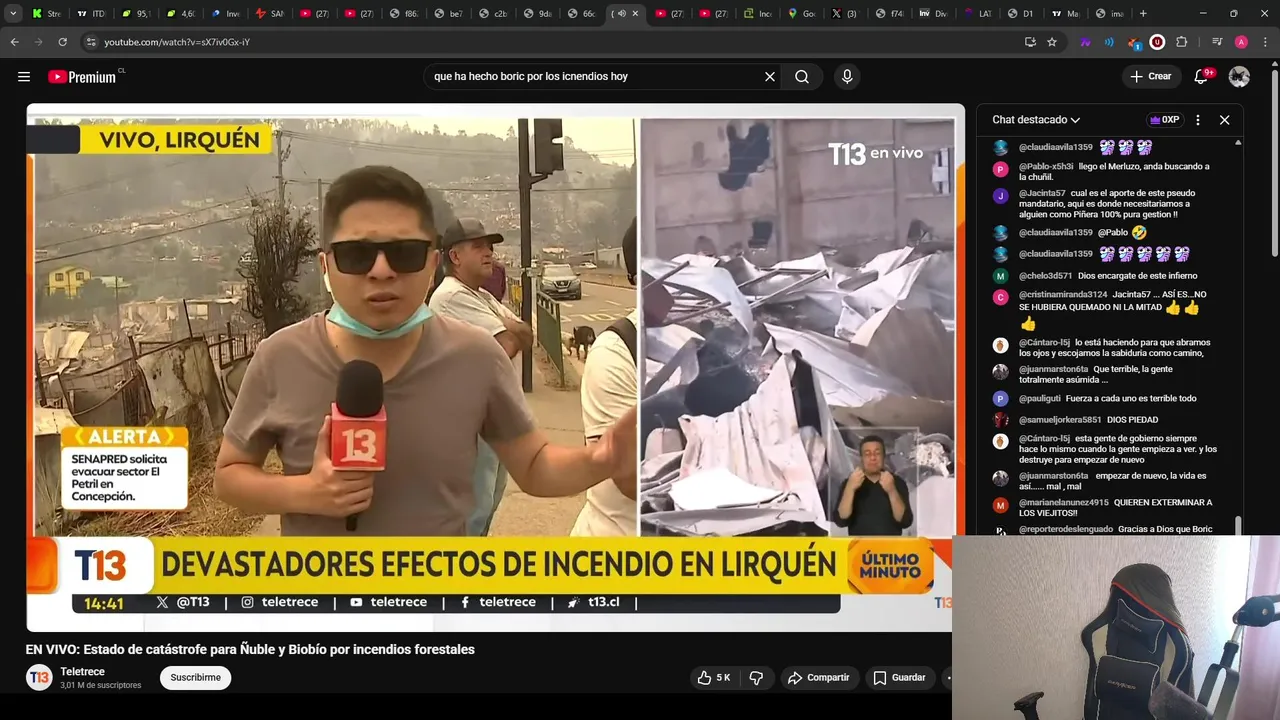Open the Chrome three-dot menu
1280x720 pixels.
point(1265,42)
